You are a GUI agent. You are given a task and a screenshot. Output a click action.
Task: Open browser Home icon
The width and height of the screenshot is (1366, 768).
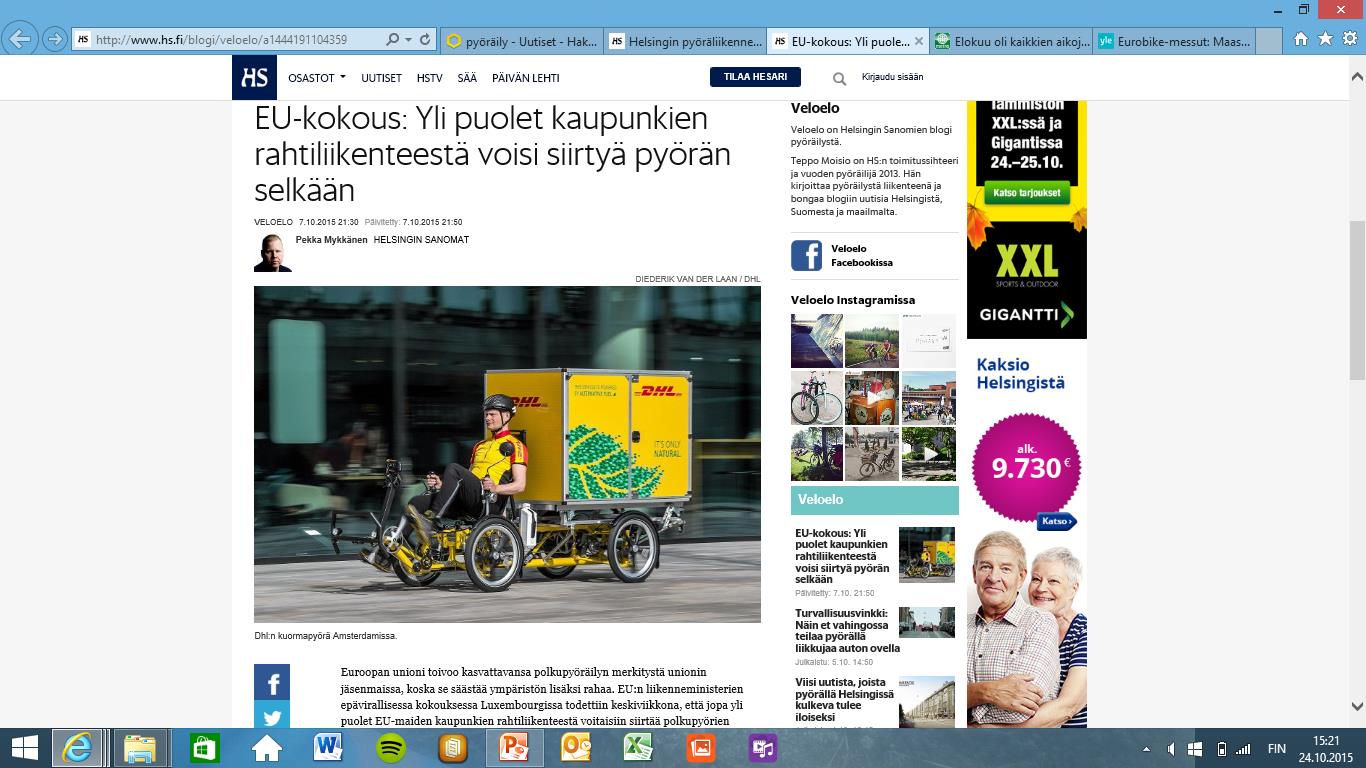[x=1301, y=39]
